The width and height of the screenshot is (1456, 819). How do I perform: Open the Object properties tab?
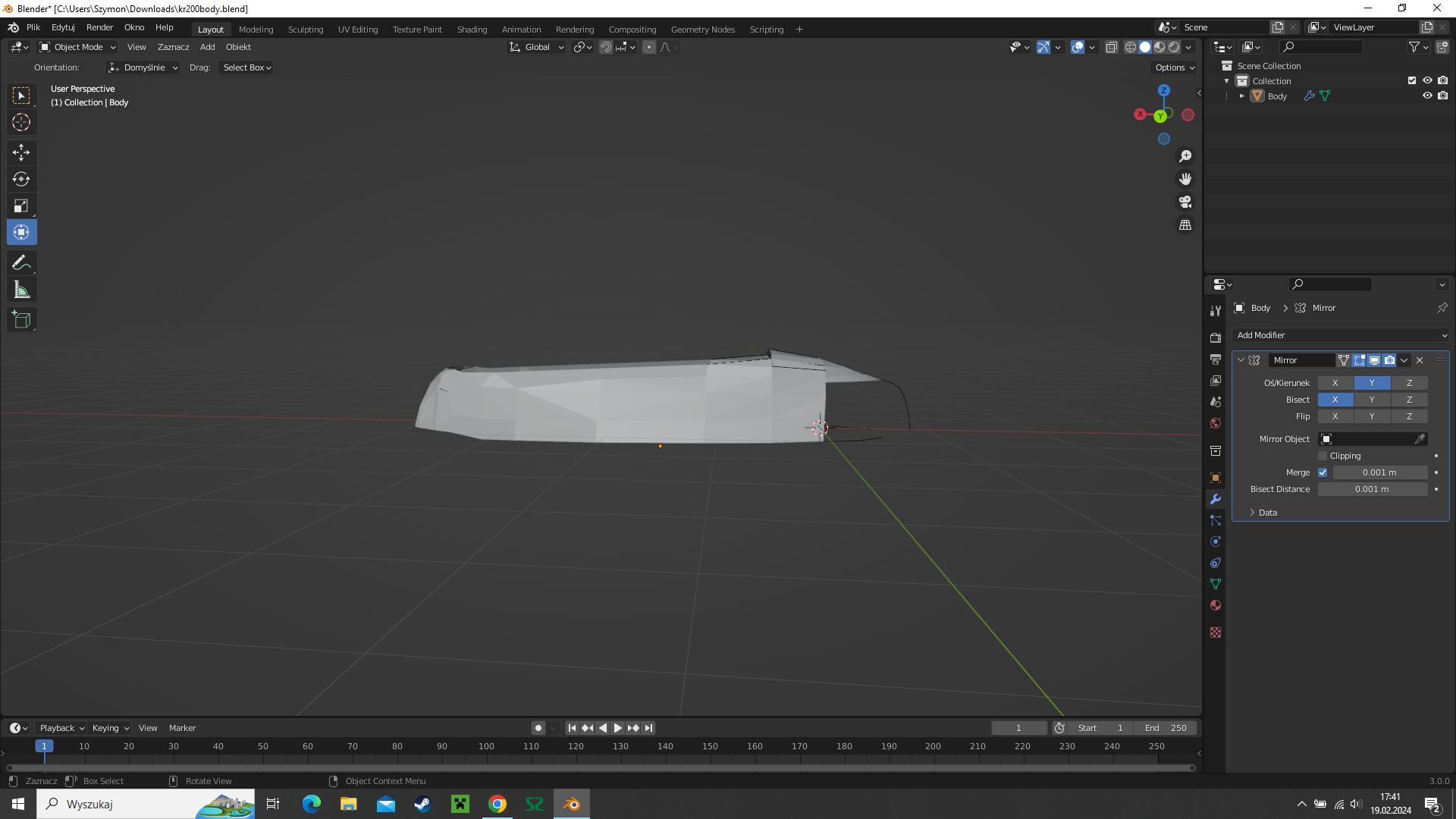(x=1216, y=478)
